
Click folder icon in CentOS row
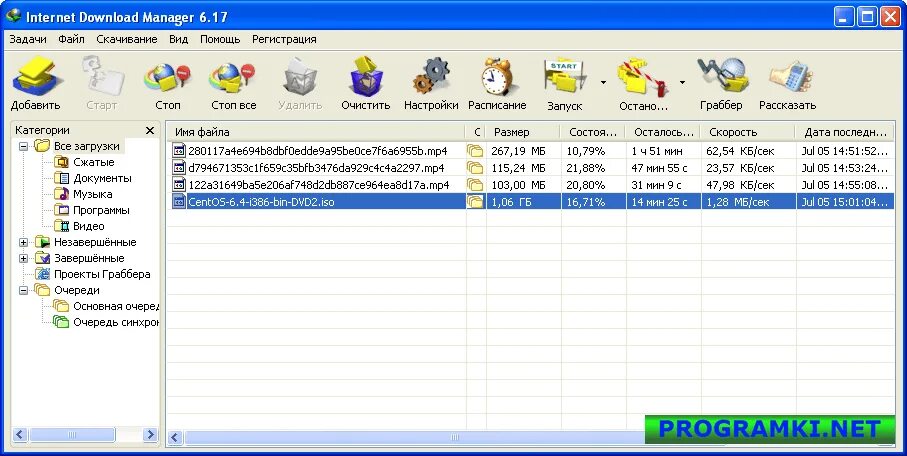click(475, 202)
